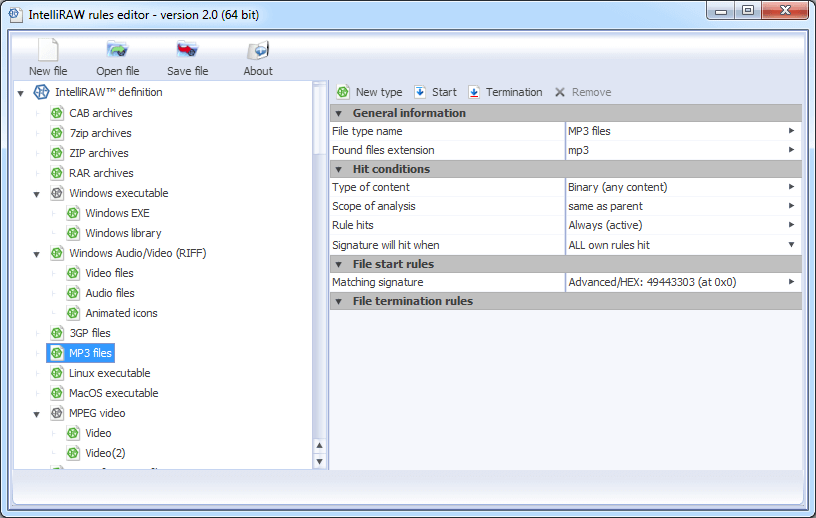Collapse the IntelliRAW definition root node
816x518 pixels.
click(21, 93)
